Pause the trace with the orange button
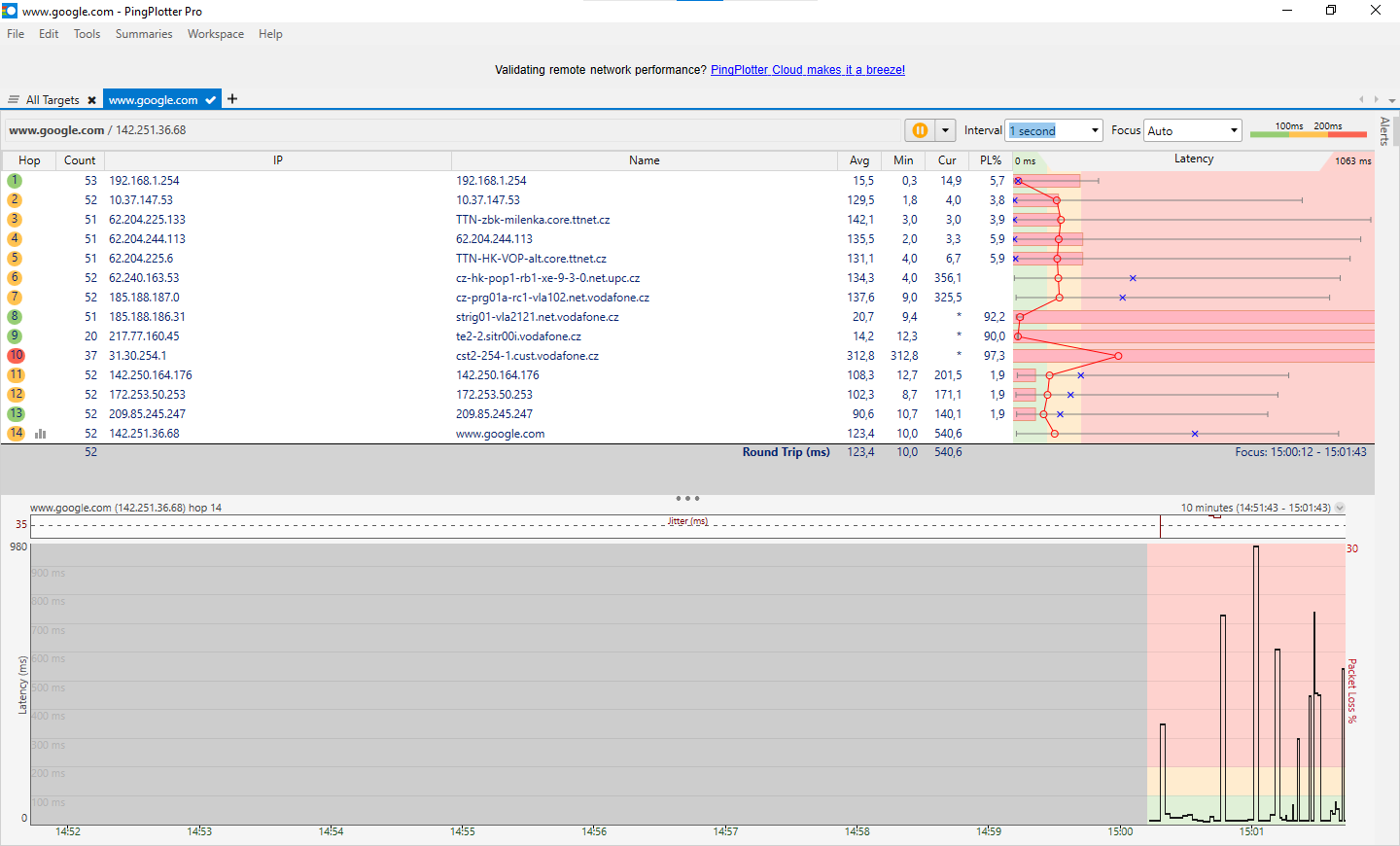1400x846 pixels. coord(920,130)
